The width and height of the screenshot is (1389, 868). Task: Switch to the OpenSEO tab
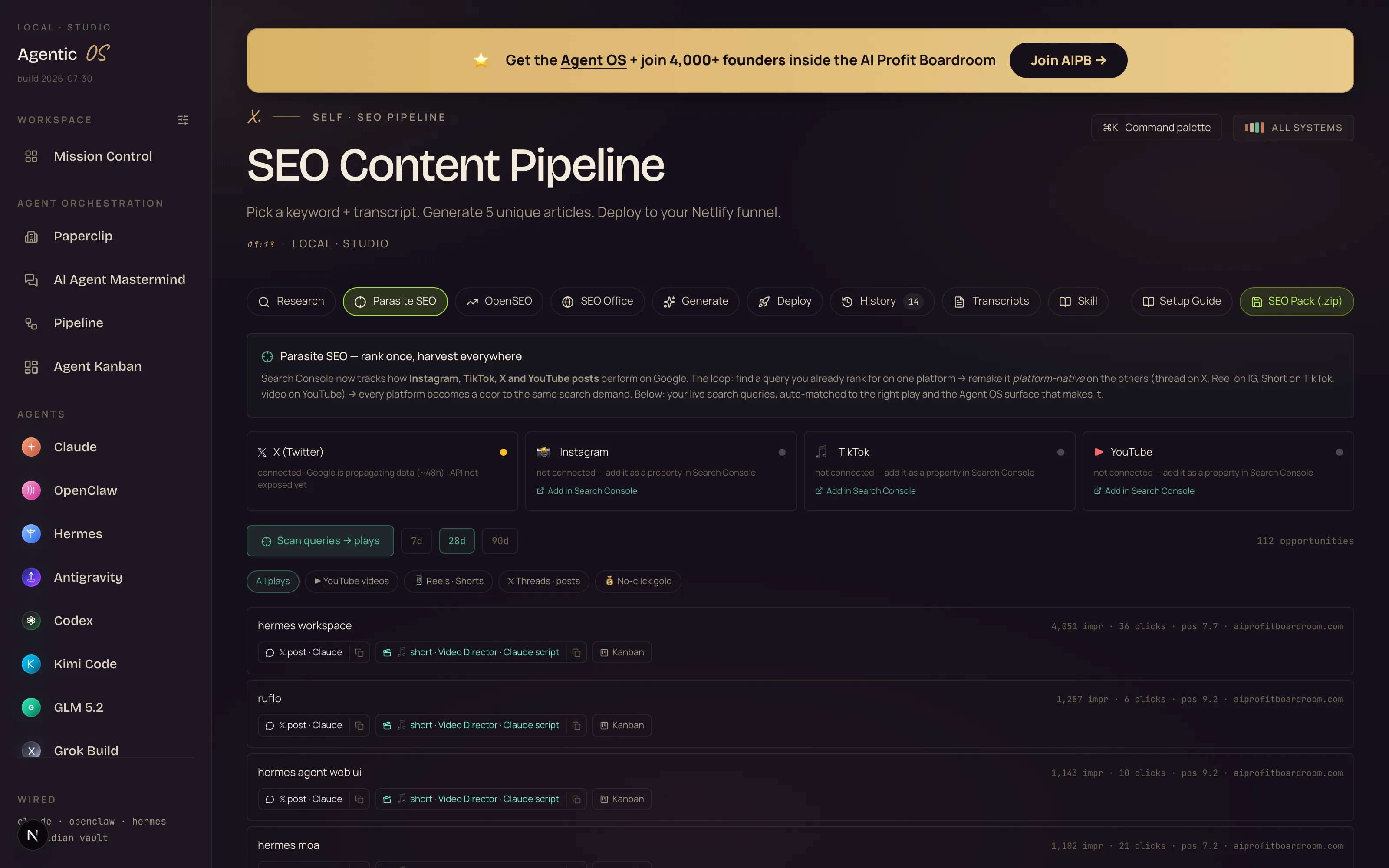(x=499, y=301)
